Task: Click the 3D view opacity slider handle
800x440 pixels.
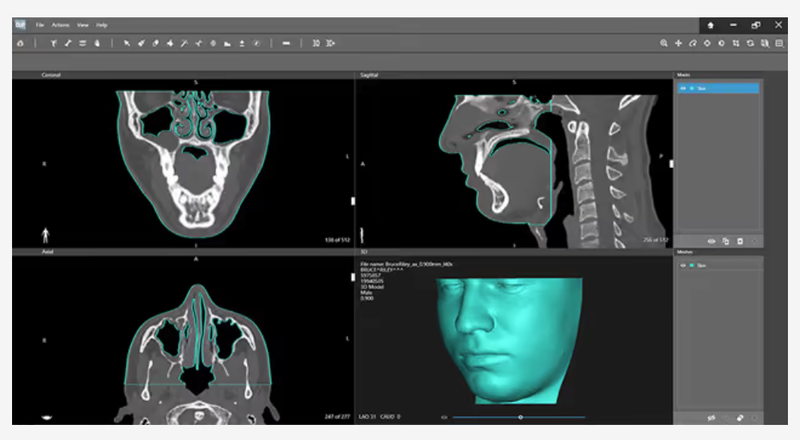Action: [520, 417]
